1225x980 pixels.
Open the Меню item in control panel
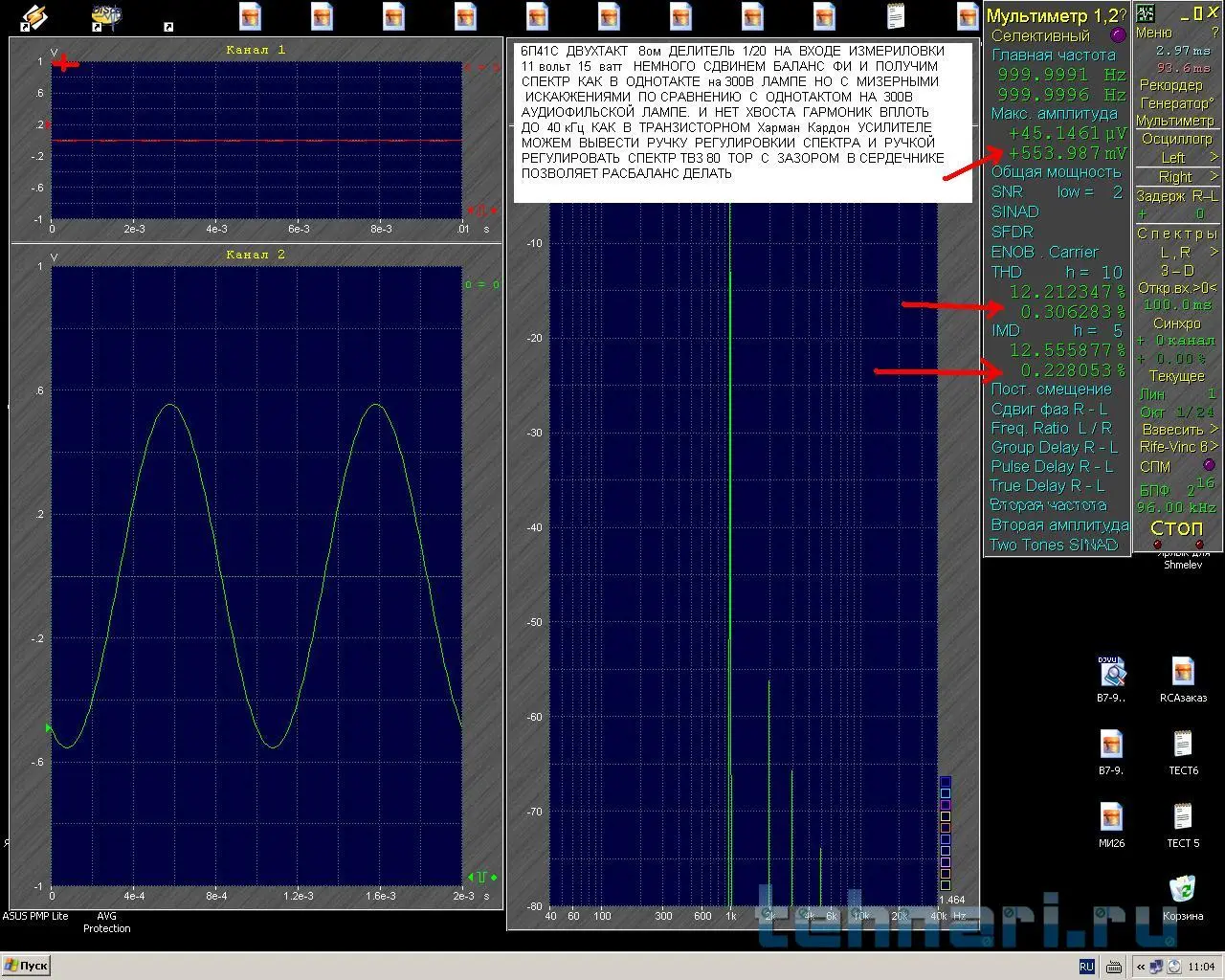coord(1153,33)
